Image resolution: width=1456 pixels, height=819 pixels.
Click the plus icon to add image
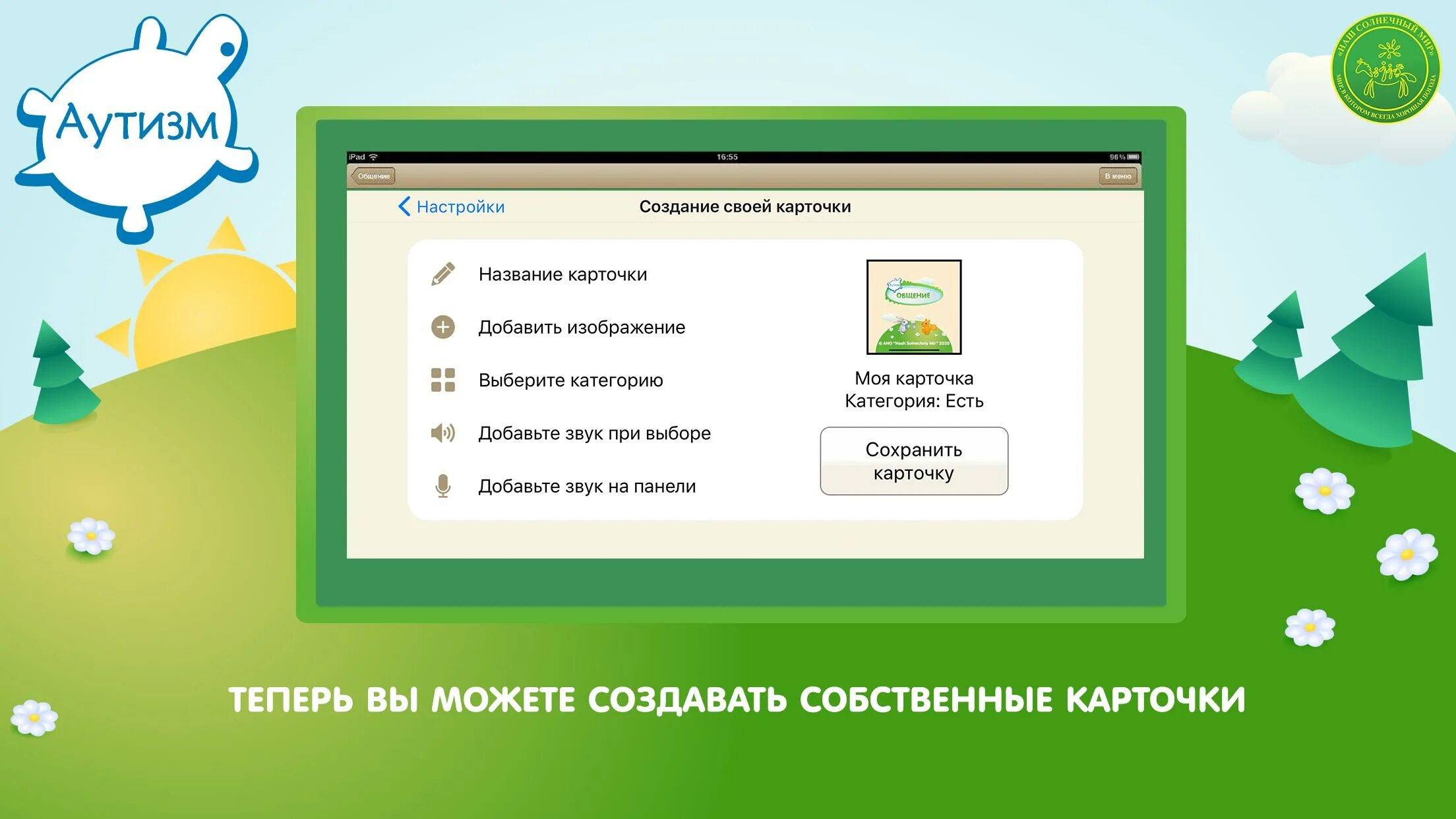443,327
